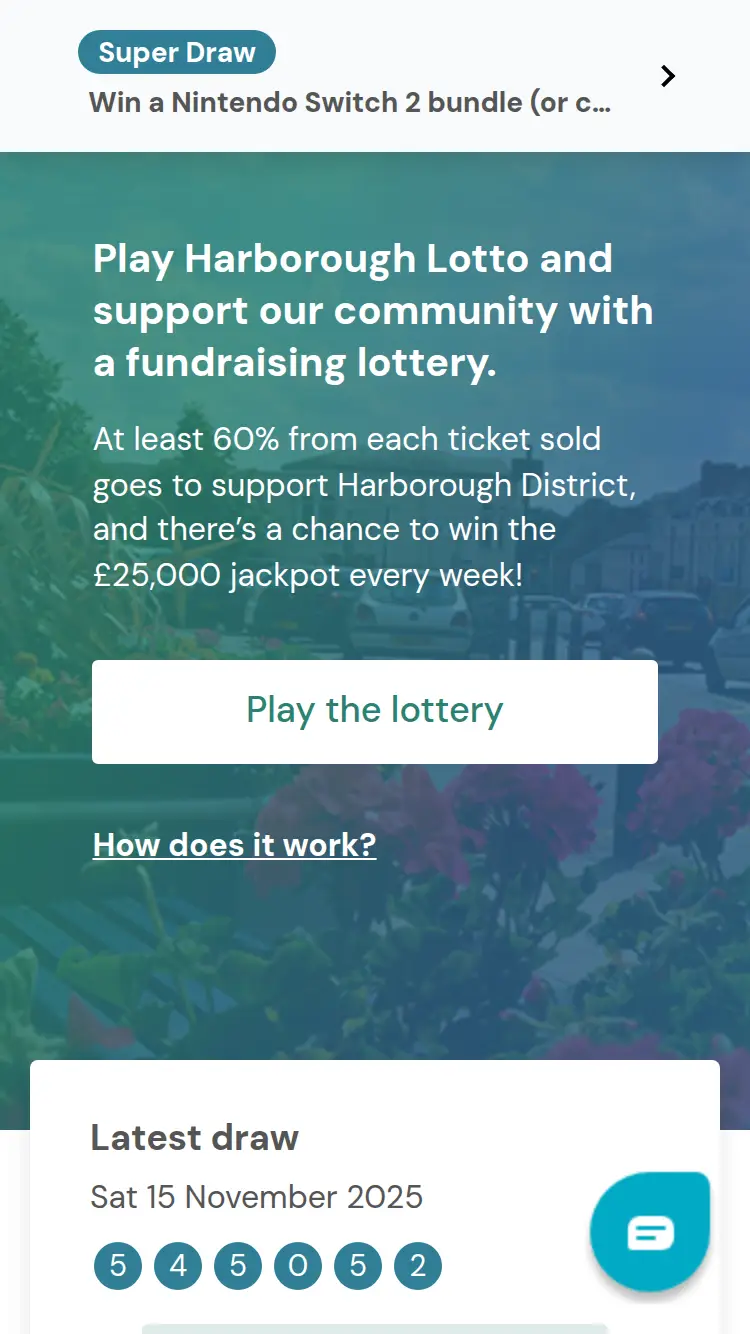This screenshot has width=750, height=1334.
Task: Click the Play the lottery button
Action: click(375, 711)
